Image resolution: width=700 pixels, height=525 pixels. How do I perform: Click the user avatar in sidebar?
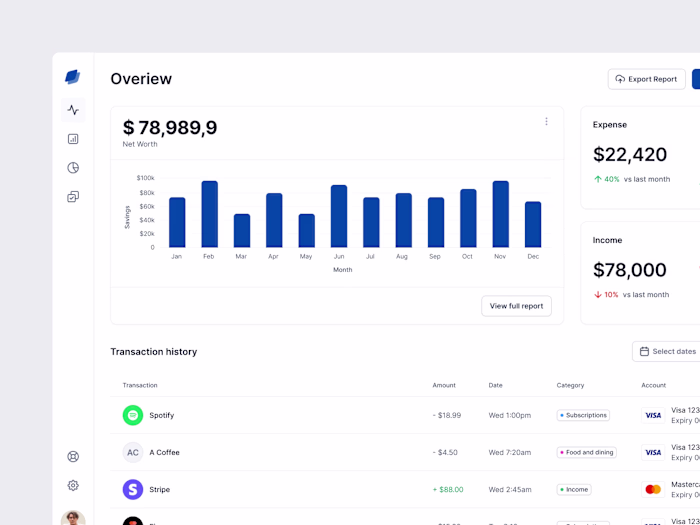click(73, 518)
